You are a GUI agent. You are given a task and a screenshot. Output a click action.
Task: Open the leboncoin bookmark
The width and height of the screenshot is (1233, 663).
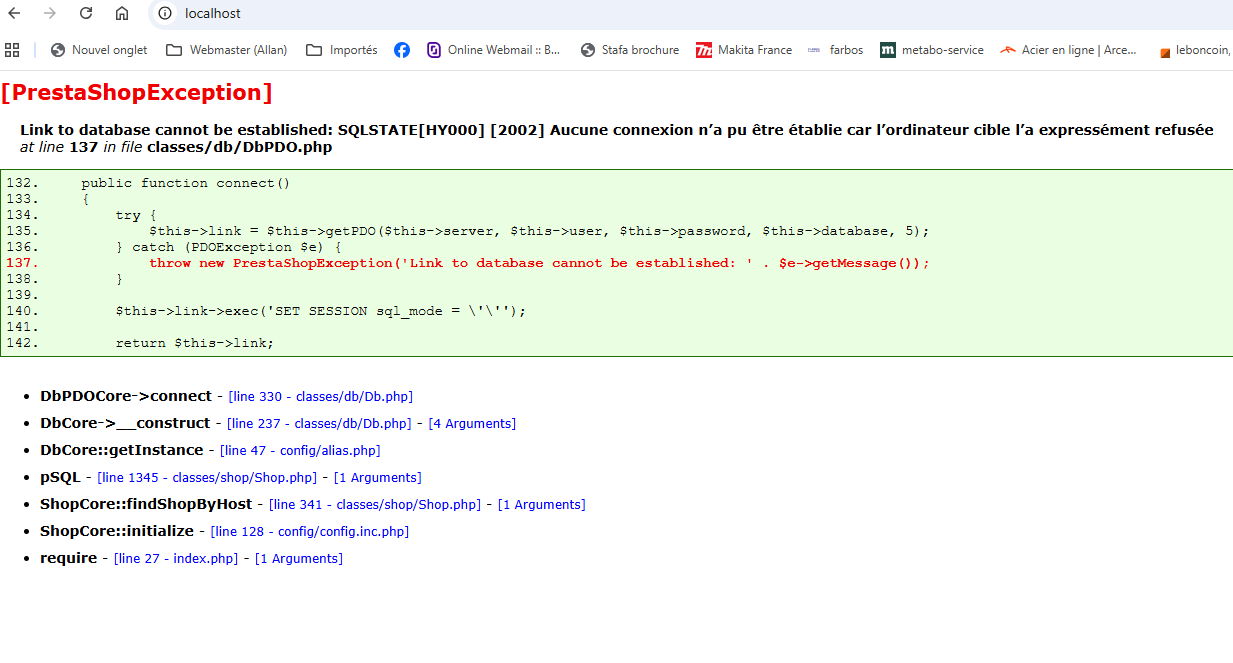[1195, 50]
